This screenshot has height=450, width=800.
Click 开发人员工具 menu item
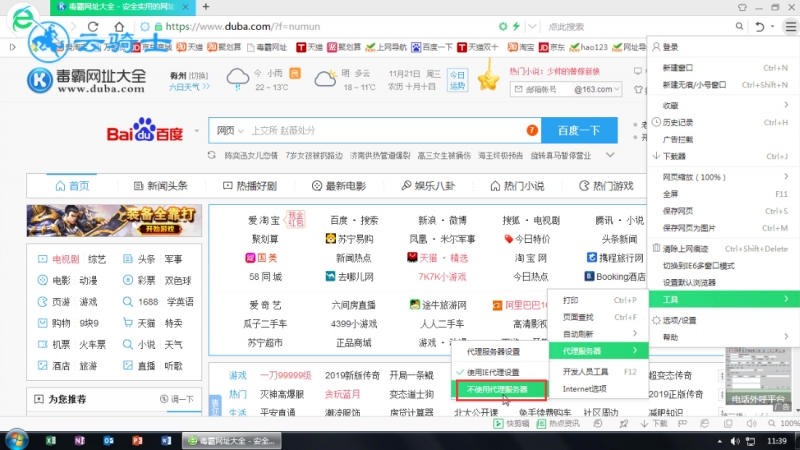coord(598,371)
